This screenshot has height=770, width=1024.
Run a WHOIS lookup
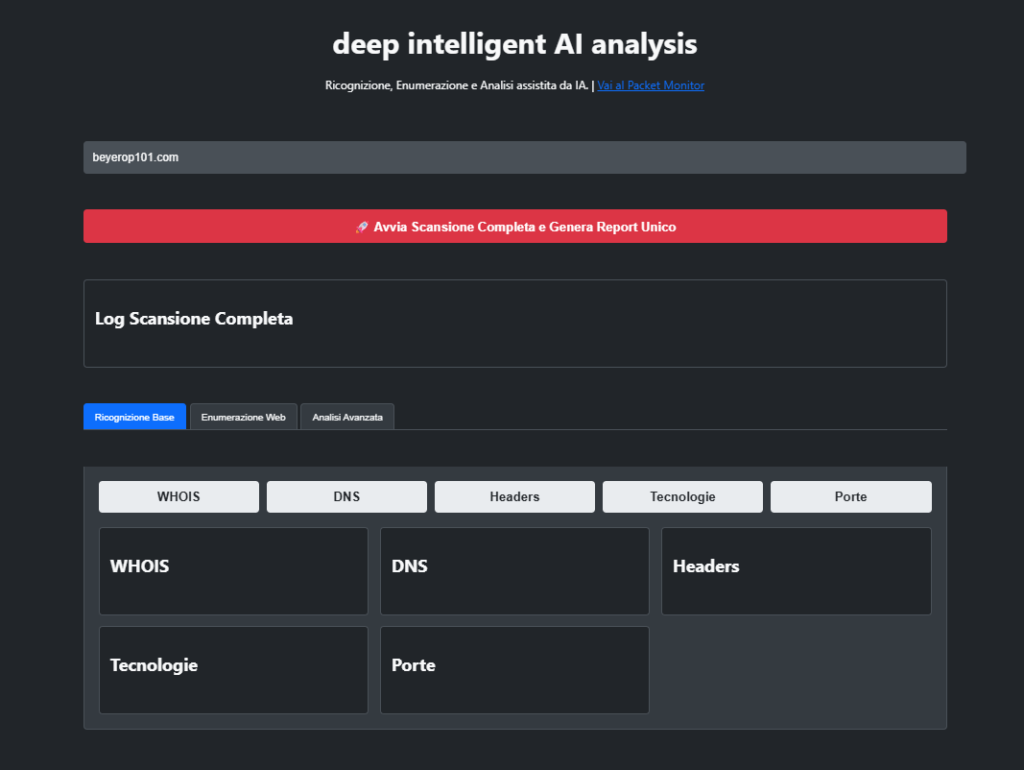click(178, 496)
